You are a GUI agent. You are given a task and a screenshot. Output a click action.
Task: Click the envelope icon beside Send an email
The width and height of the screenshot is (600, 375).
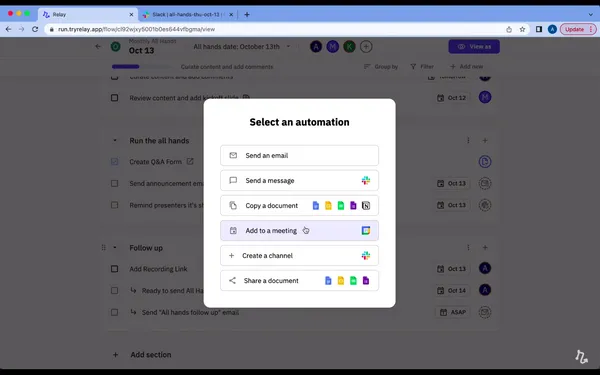click(x=233, y=155)
